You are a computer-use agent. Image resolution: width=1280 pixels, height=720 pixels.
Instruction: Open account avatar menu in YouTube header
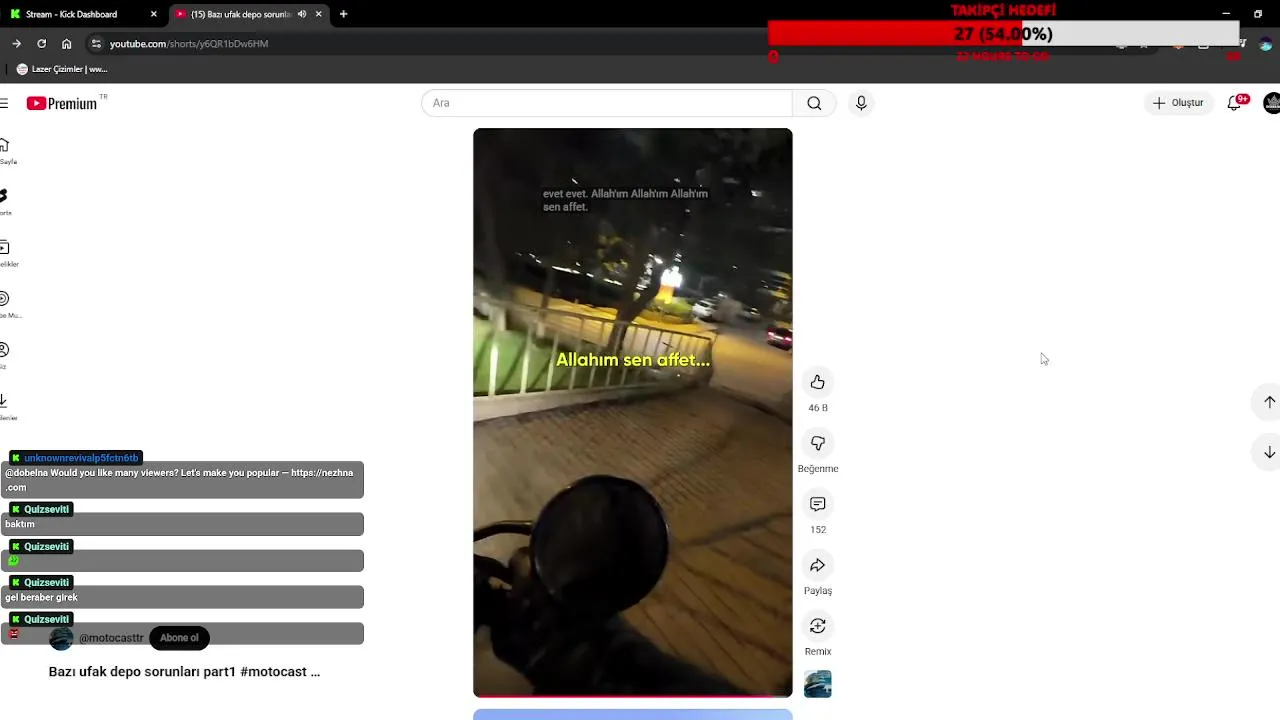tap(1272, 103)
